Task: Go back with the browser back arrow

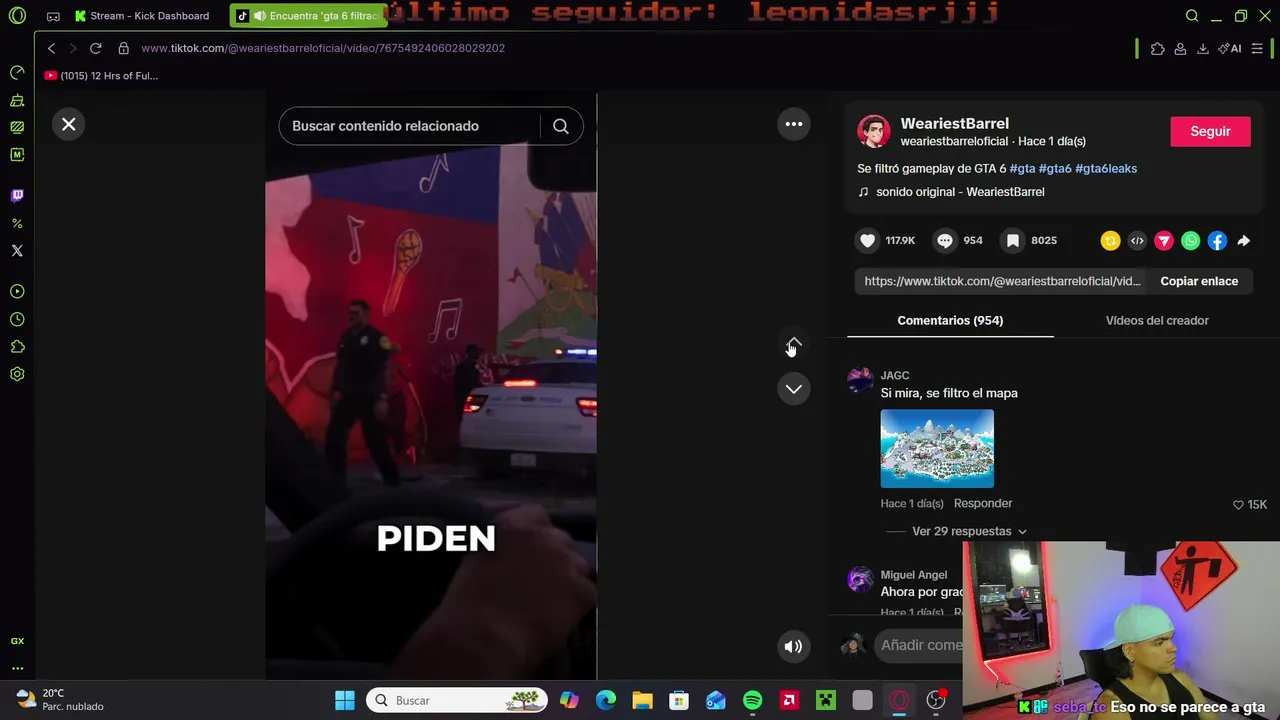Action: 52,48
